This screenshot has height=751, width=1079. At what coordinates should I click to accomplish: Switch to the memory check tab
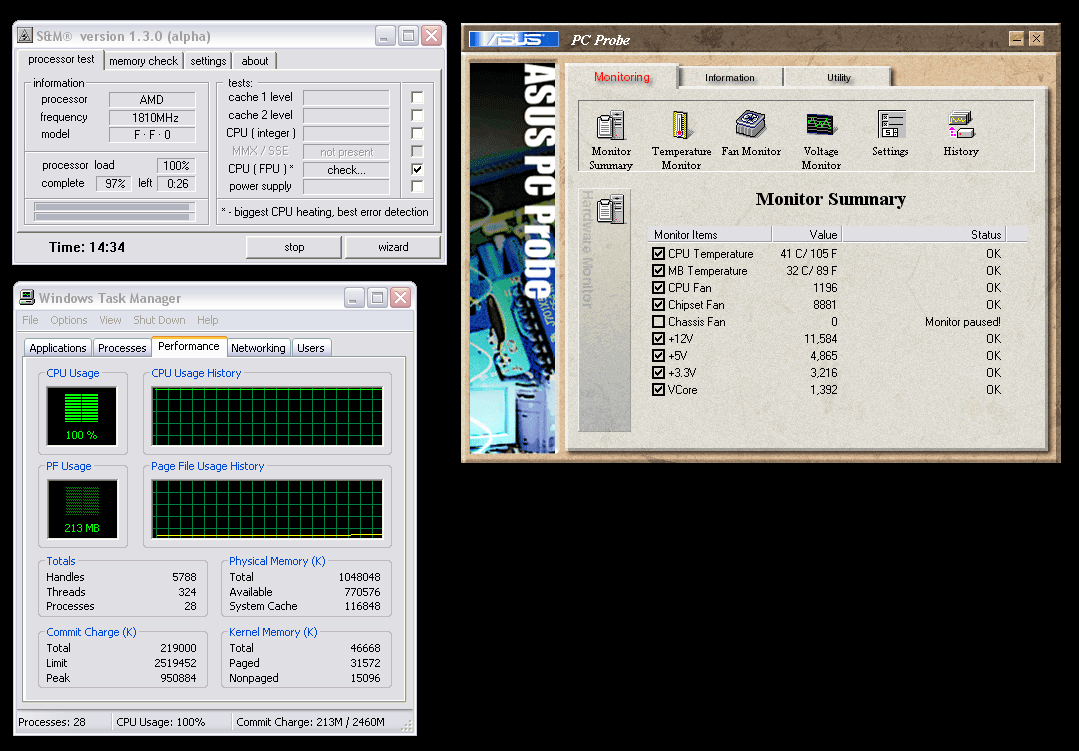point(143,61)
